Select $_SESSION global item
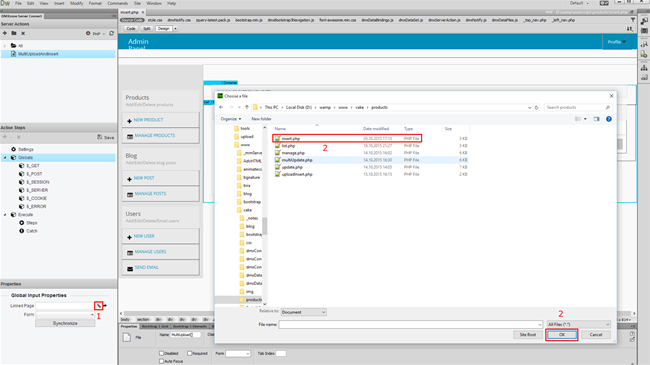This screenshot has height=365, width=650. (x=38, y=182)
